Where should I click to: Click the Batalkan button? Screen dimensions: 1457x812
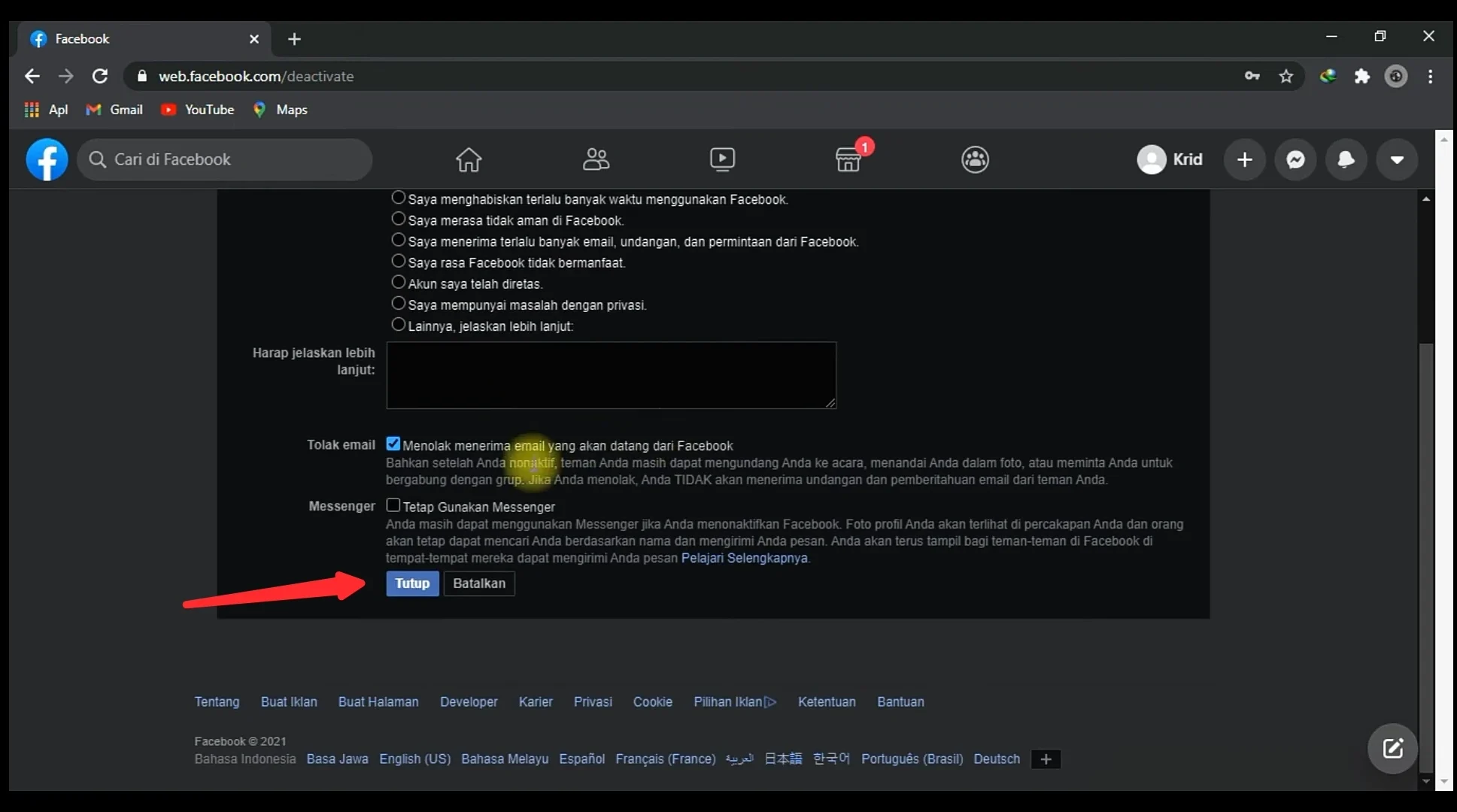tap(479, 583)
